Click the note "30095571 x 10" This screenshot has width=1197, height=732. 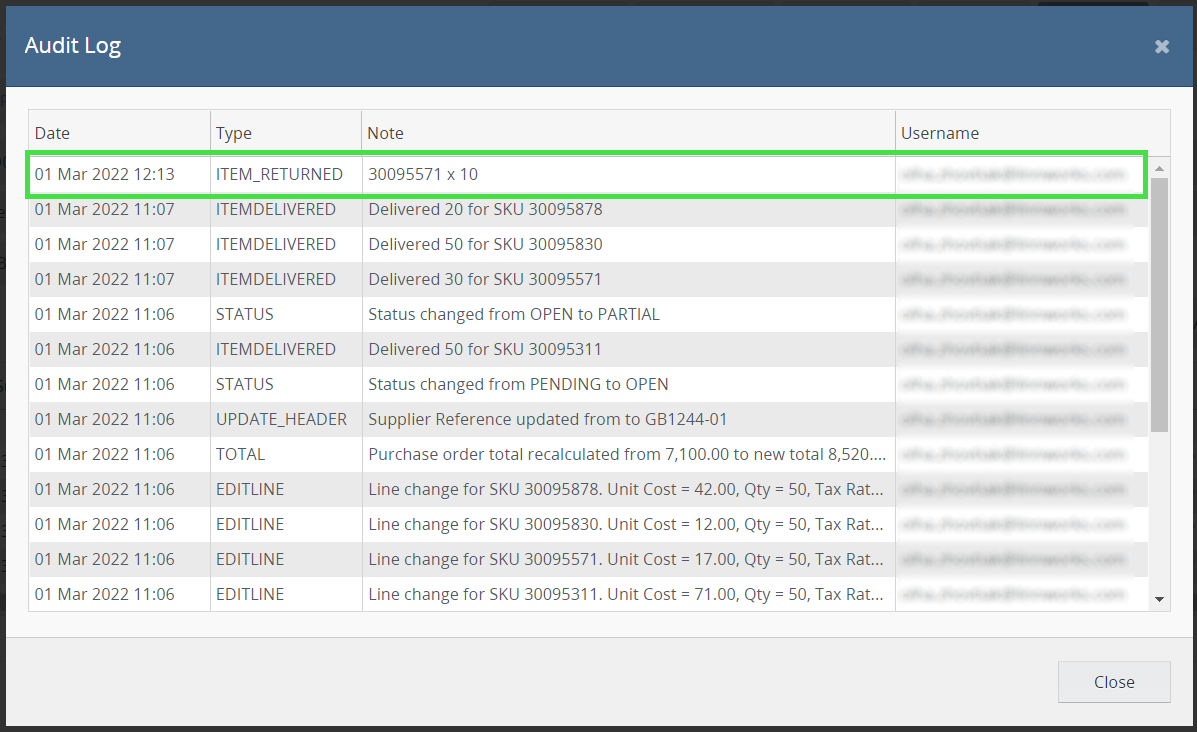pos(423,174)
